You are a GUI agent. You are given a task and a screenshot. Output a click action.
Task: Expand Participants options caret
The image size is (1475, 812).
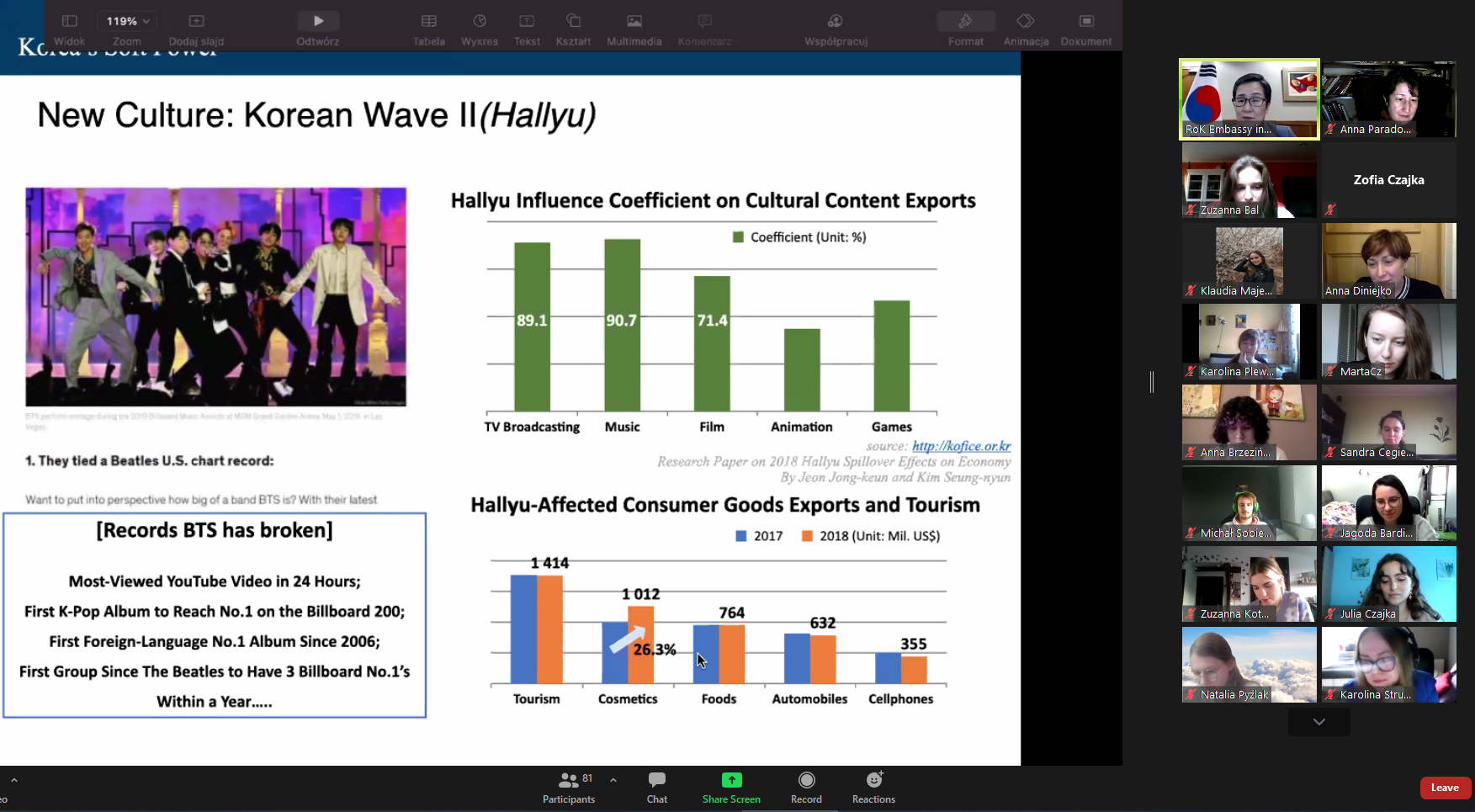click(x=613, y=780)
